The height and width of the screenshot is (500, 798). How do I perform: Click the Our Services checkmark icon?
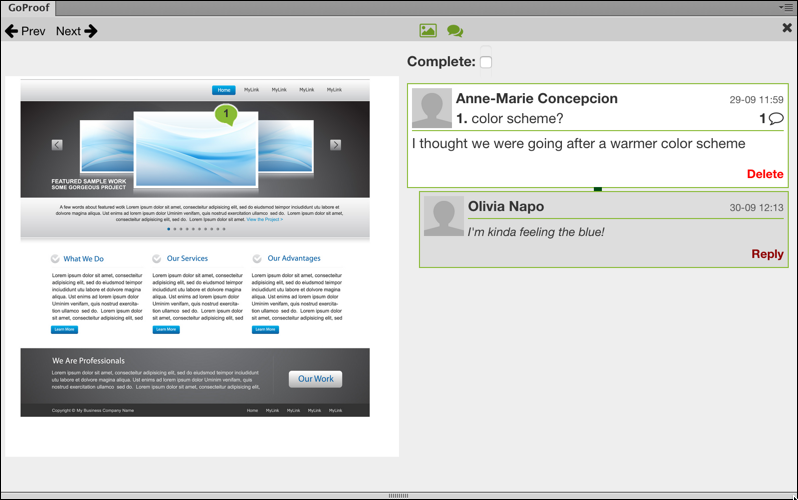point(157,259)
